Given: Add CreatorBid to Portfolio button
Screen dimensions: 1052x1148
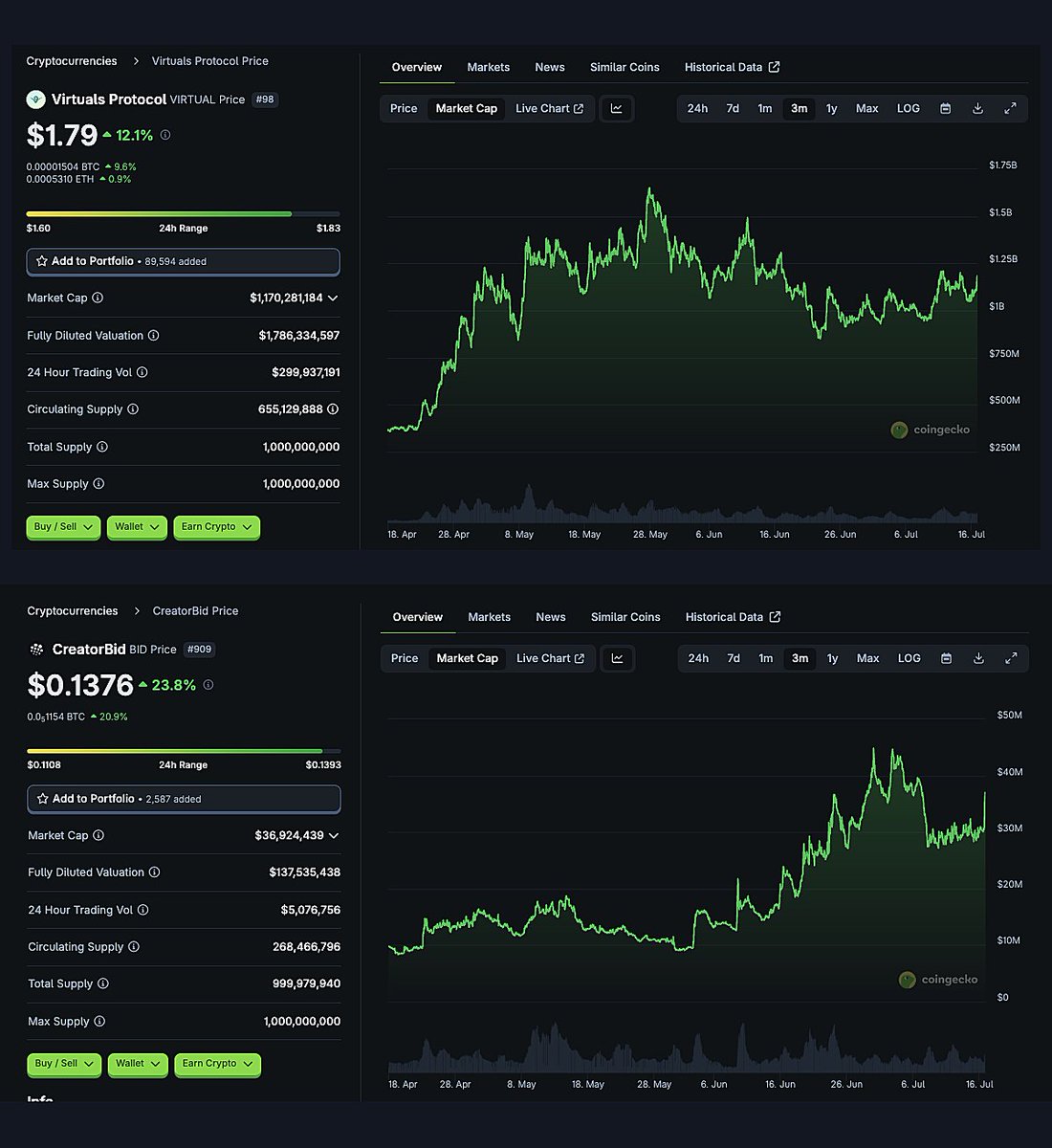Looking at the screenshot, I should [x=184, y=799].
